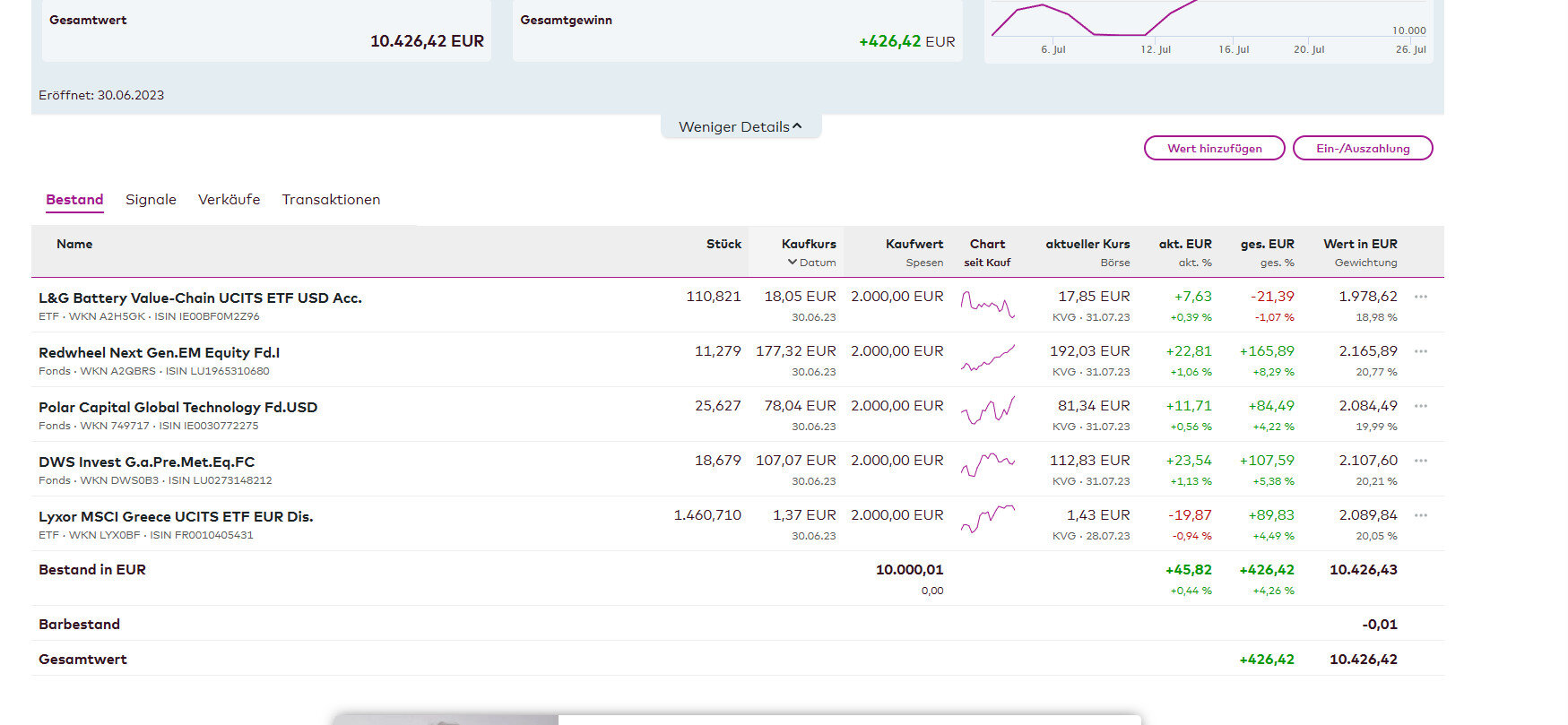Open options menu for L&G Battery ETF

pos(1420,297)
